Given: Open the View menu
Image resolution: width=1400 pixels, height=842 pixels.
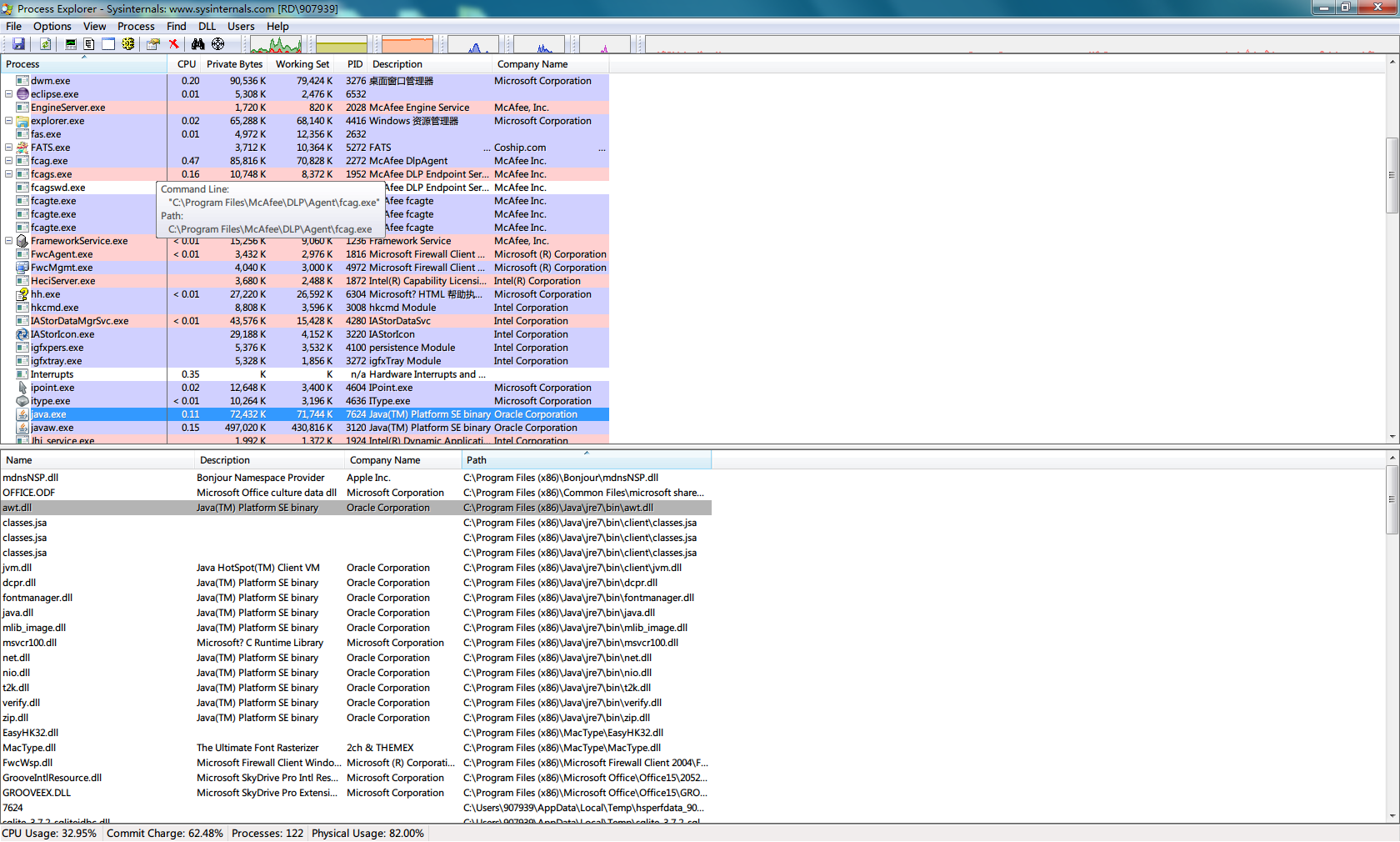Looking at the screenshot, I should coord(95,27).
